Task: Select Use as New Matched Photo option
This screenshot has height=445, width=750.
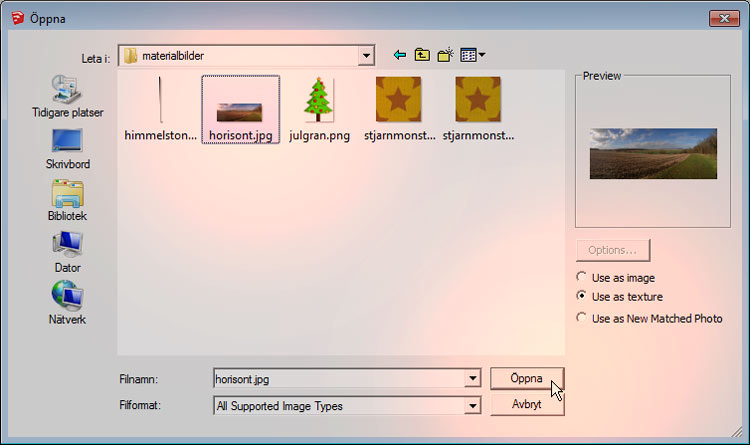Action: point(581,318)
